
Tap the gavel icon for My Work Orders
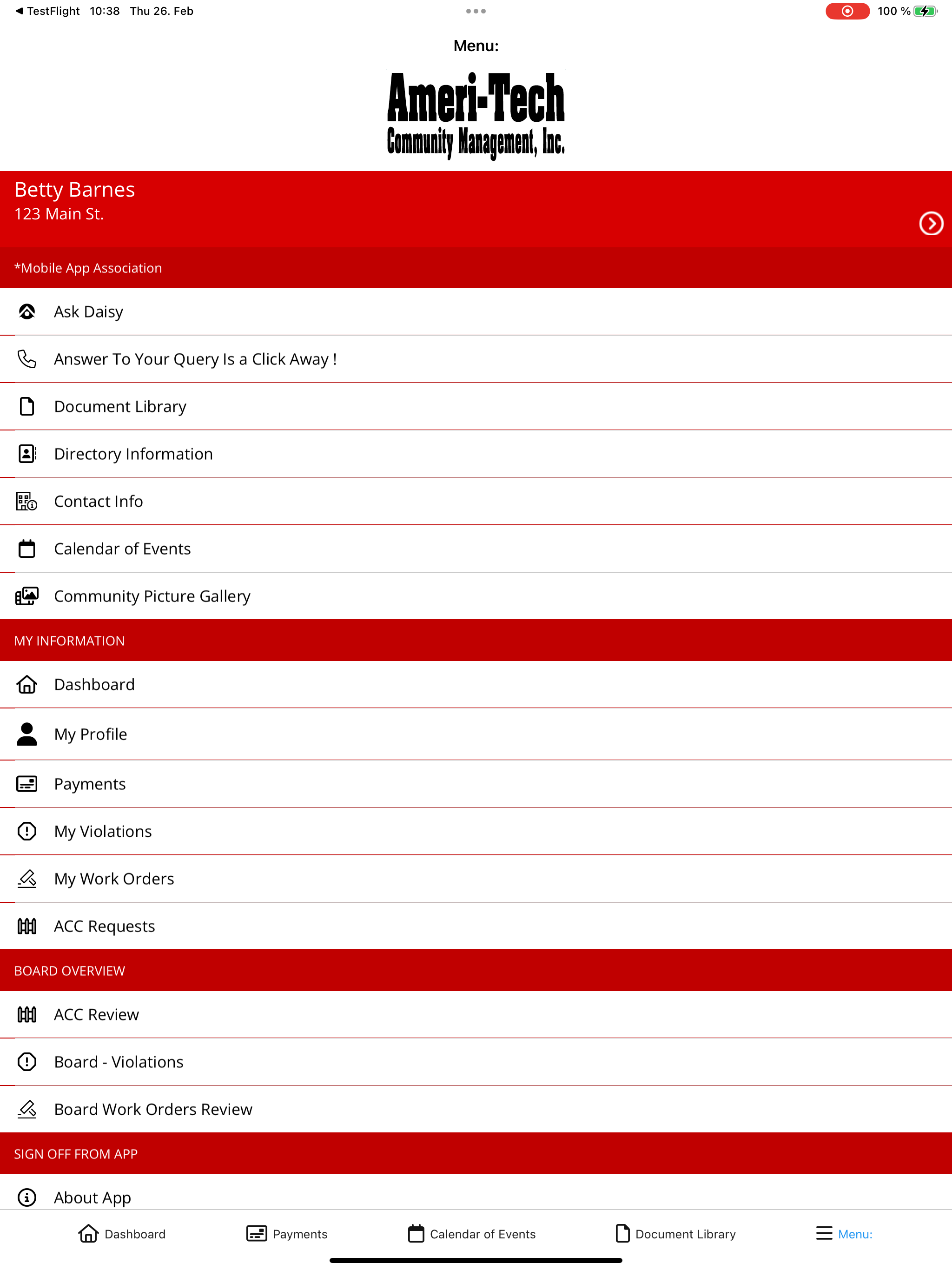point(27,879)
